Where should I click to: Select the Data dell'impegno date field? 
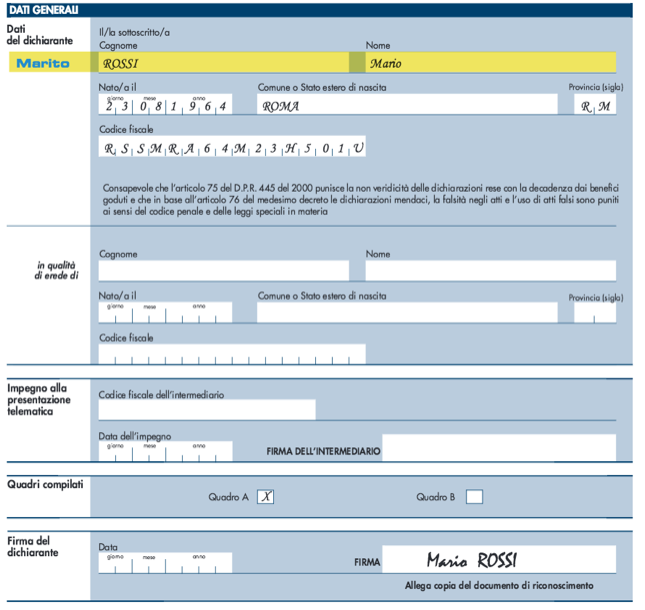coord(165,452)
